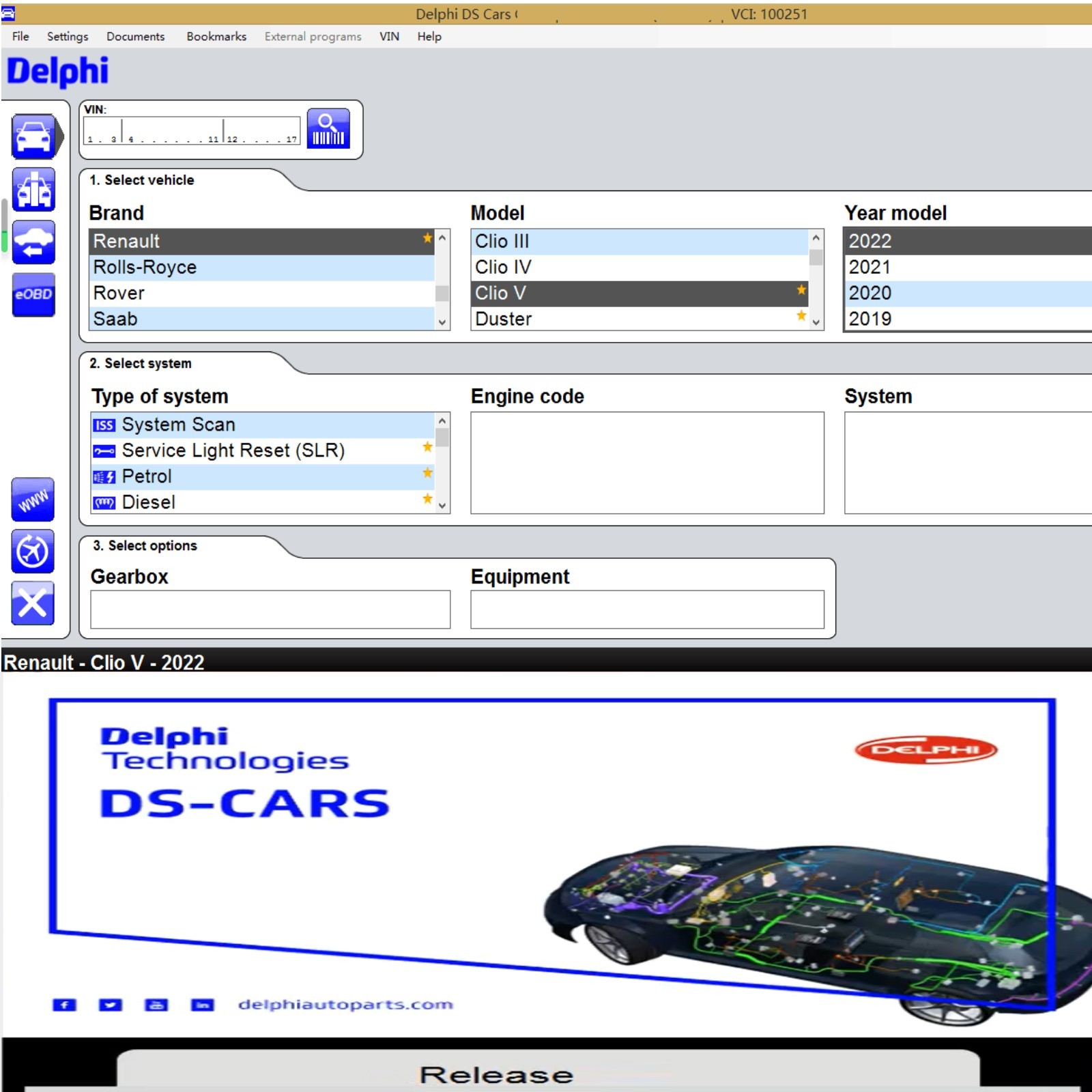Select Saab in Brand list
This screenshot has height=1092, width=1092.
[x=262, y=319]
